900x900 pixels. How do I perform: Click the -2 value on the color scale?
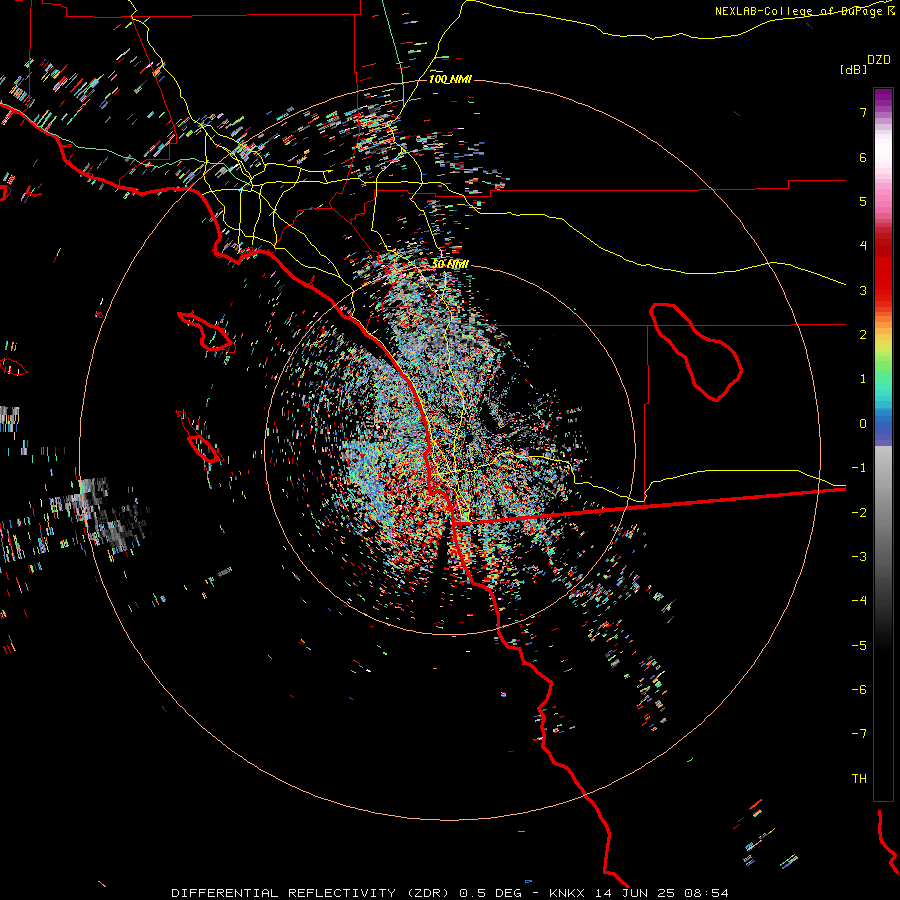coord(859,513)
